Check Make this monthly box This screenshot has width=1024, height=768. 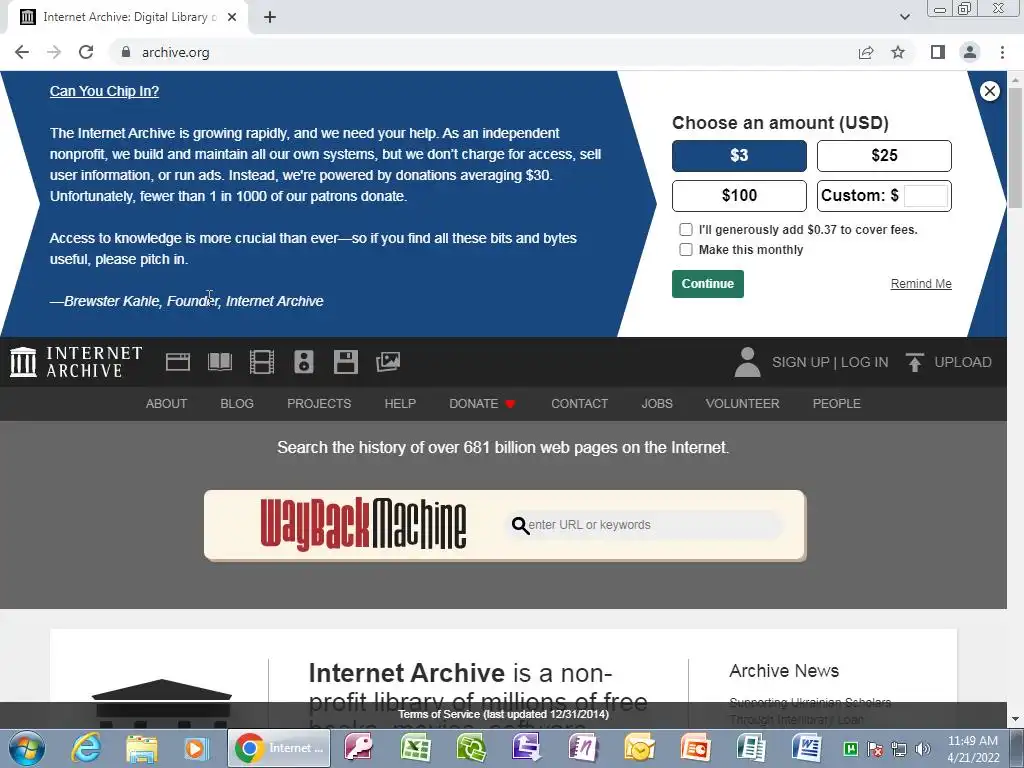pos(686,249)
